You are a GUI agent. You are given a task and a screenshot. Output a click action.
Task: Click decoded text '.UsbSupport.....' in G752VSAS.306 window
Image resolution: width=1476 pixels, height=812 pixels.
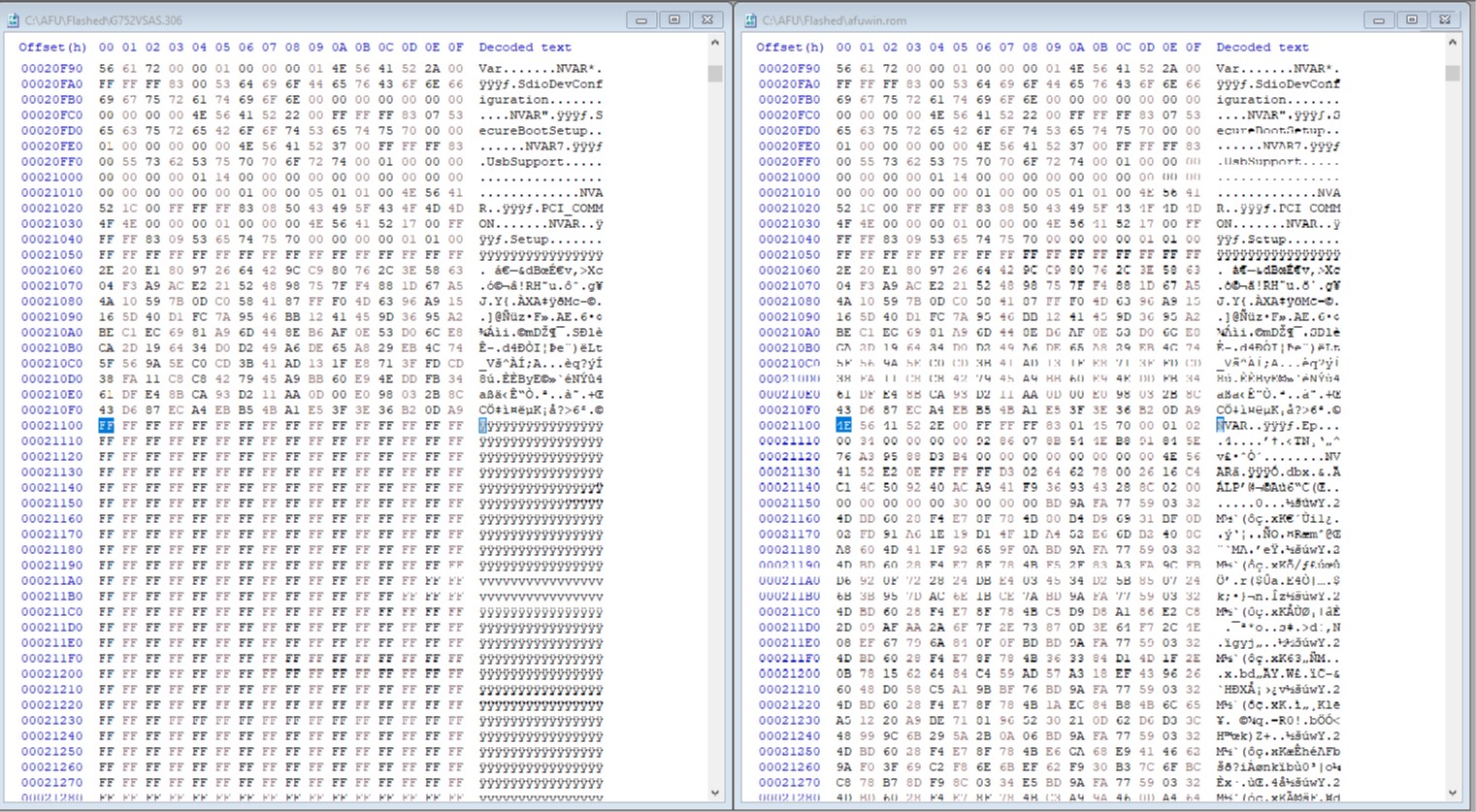click(541, 162)
